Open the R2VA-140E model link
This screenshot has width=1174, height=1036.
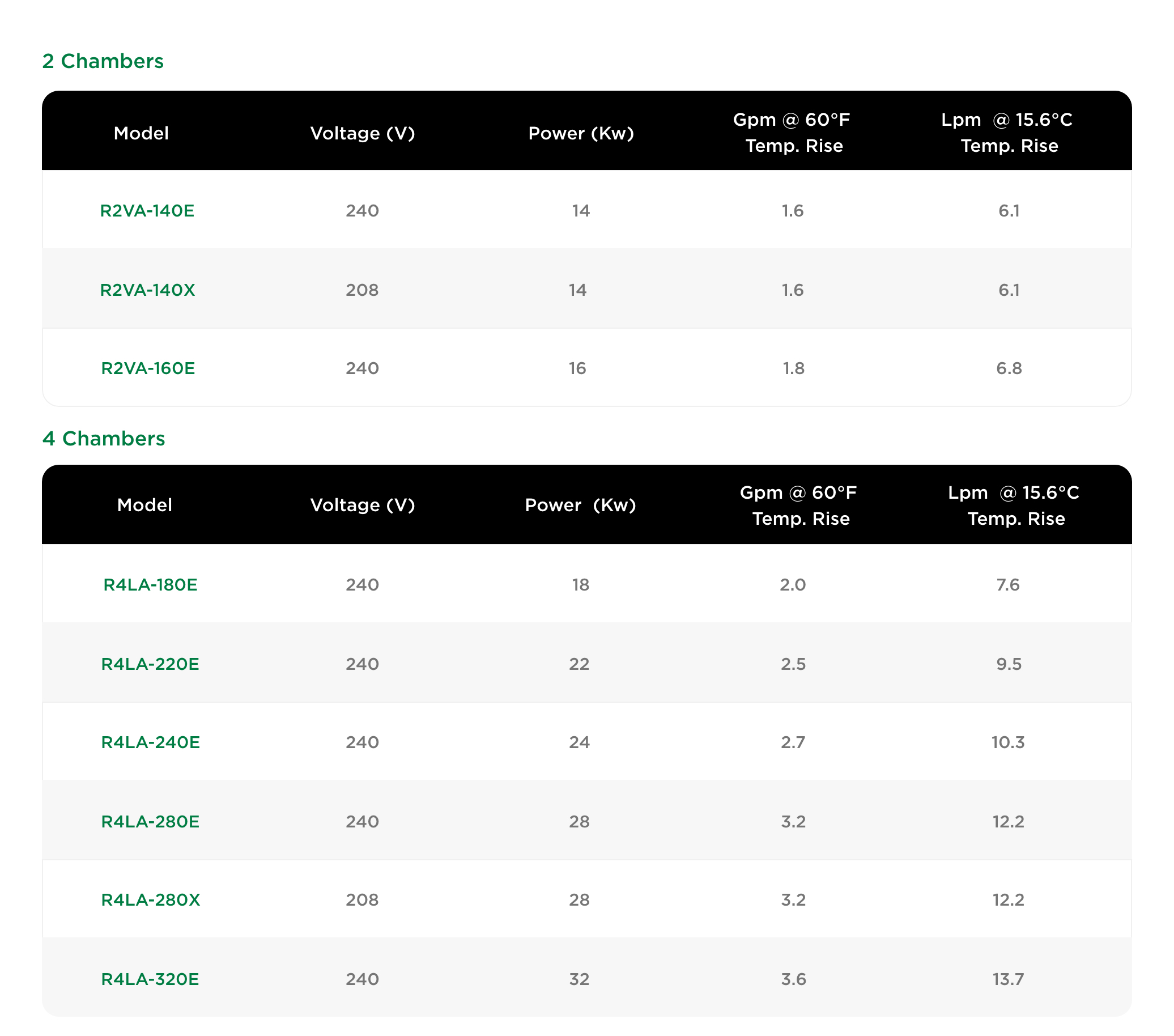click(147, 211)
